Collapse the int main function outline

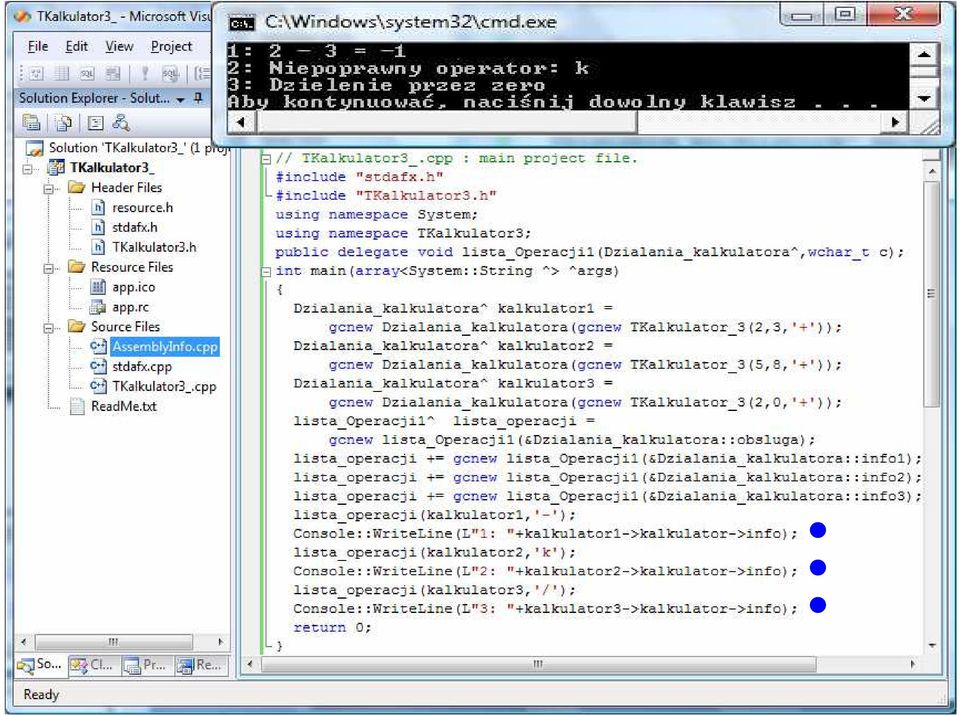point(266,271)
